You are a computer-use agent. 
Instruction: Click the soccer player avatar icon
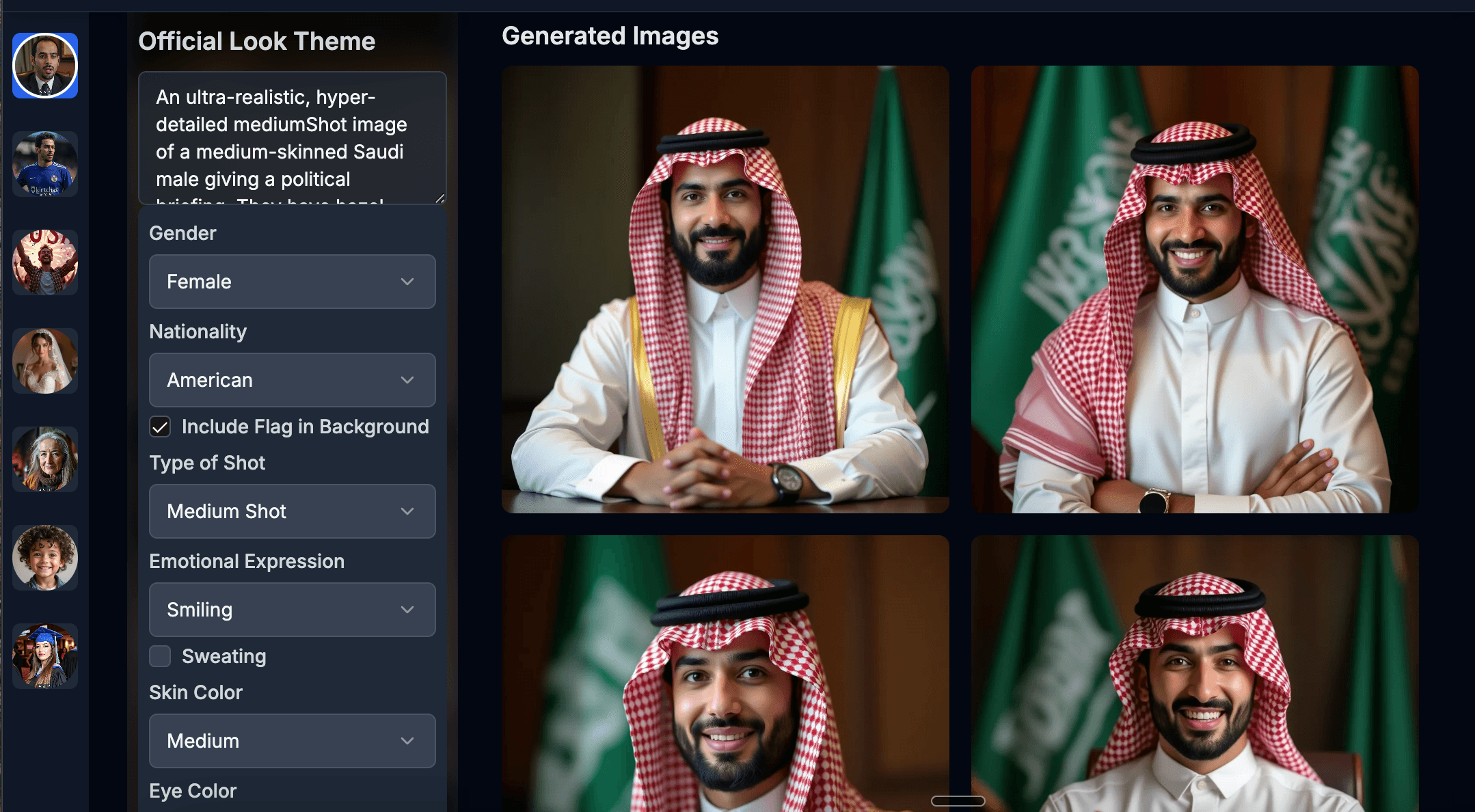pyautogui.click(x=46, y=162)
